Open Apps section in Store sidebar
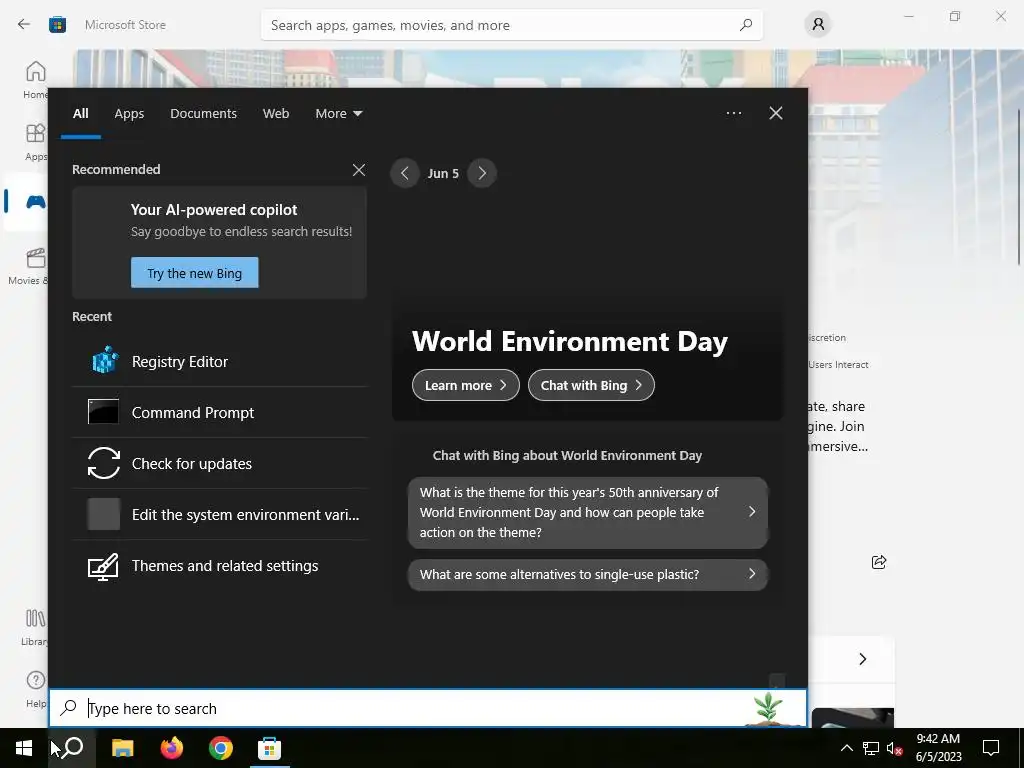 point(35,142)
